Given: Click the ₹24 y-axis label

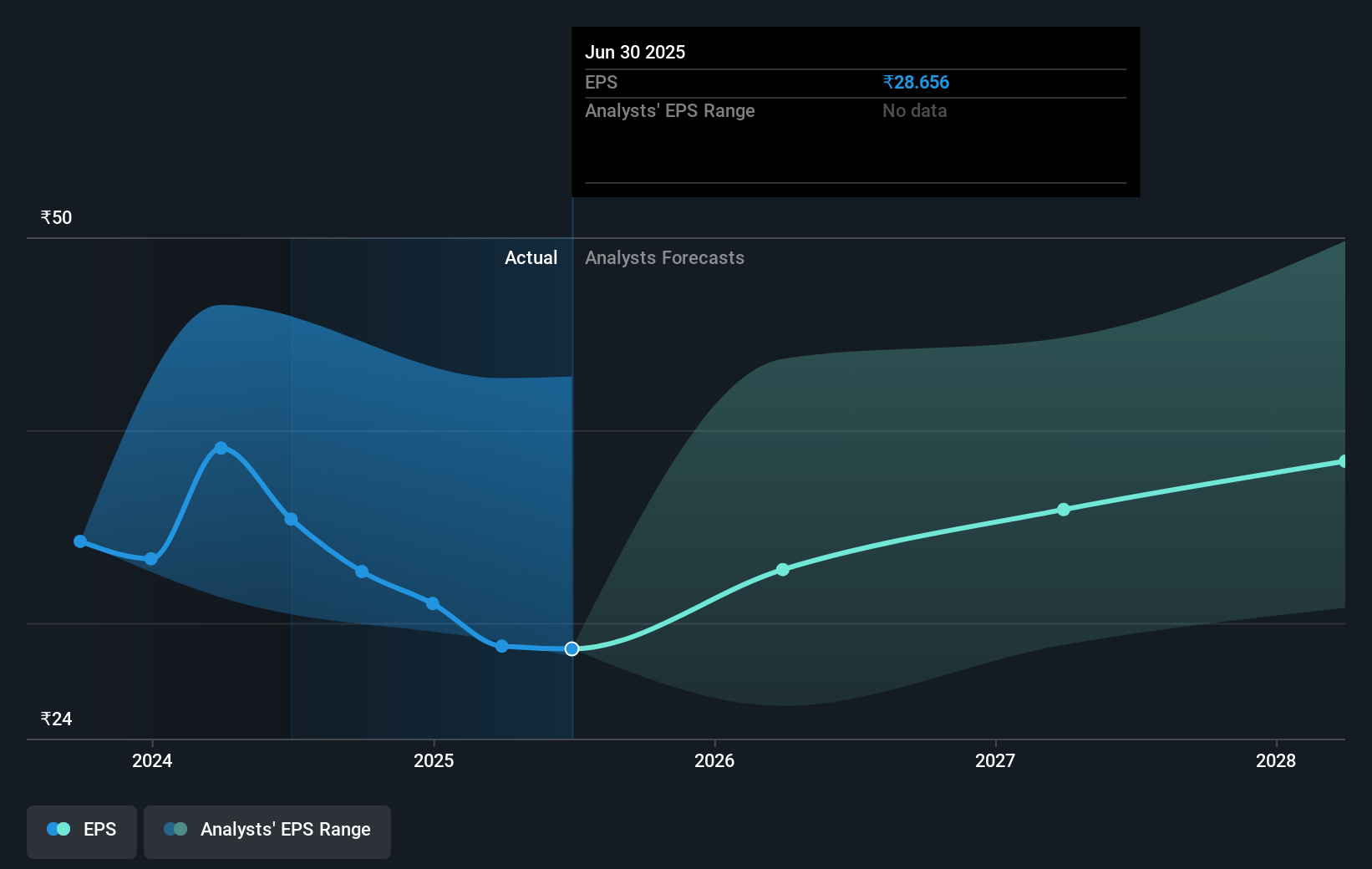Looking at the screenshot, I should [56, 719].
